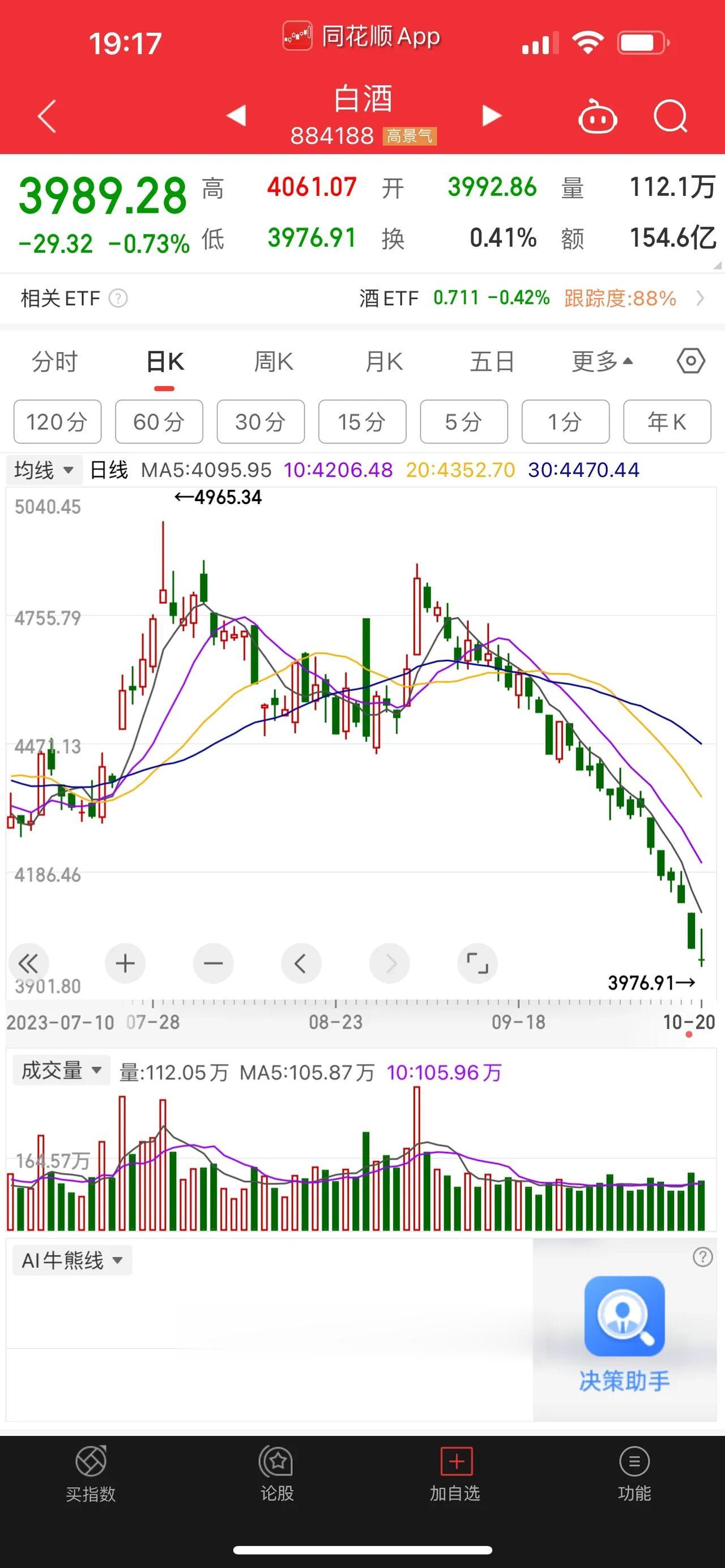
Task: Select 30分 period button
Action: point(261,421)
